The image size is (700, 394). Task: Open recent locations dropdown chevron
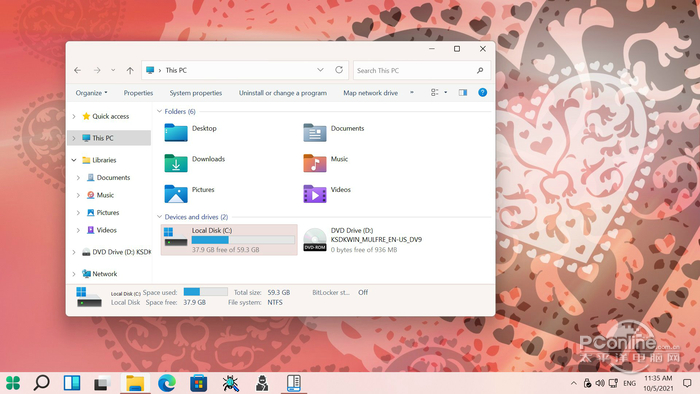click(x=113, y=70)
